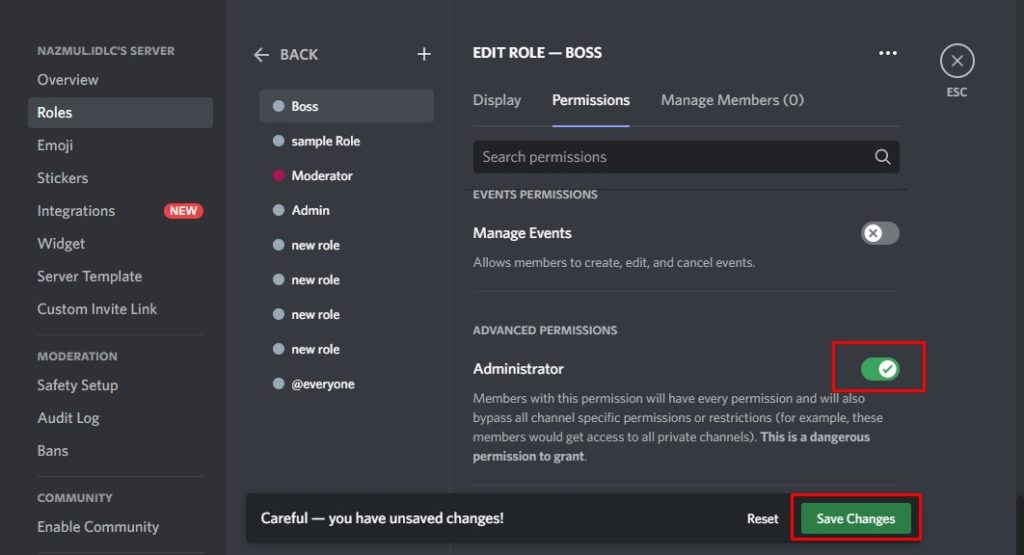This screenshot has width=1024, height=555.
Task: Close settings with the ESC circle button
Action: tap(957, 61)
